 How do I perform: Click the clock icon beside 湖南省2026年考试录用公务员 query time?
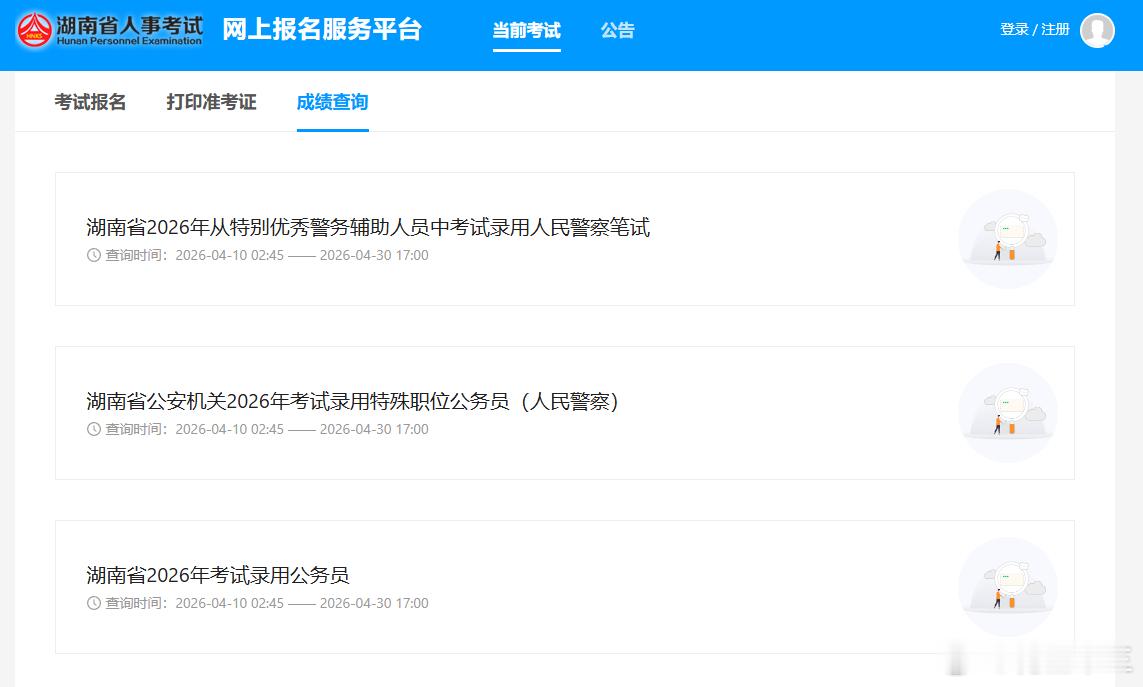pyautogui.click(x=92, y=603)
